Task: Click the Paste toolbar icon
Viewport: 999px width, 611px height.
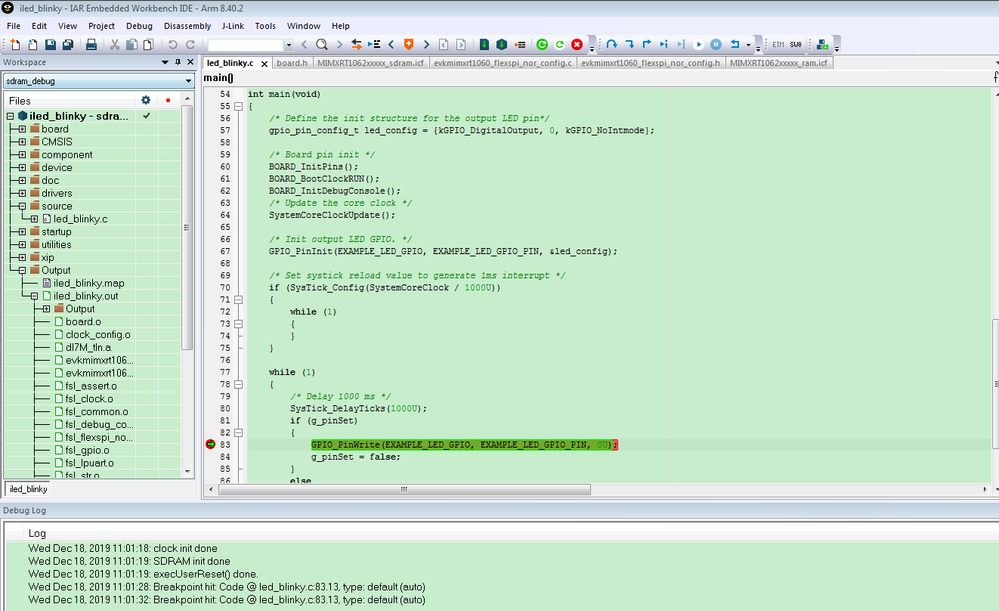Action: pos(148,45)
